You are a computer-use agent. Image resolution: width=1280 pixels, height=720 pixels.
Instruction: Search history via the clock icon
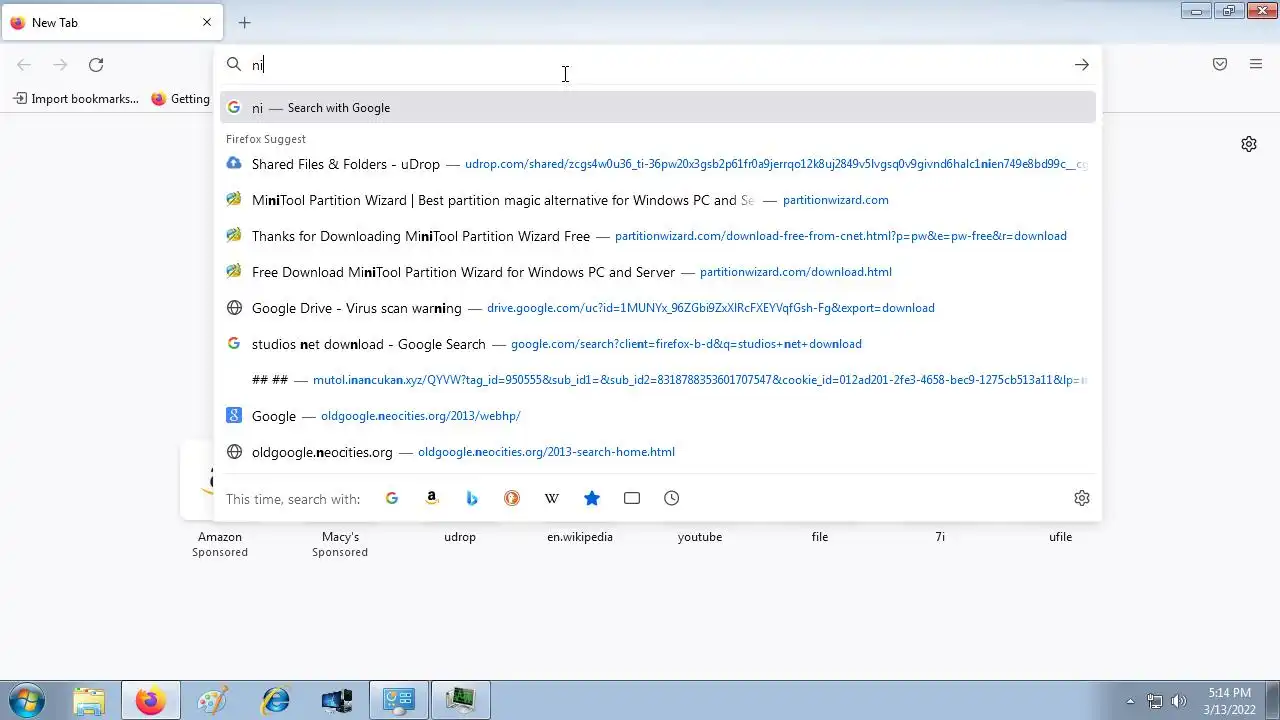[672, 498]
